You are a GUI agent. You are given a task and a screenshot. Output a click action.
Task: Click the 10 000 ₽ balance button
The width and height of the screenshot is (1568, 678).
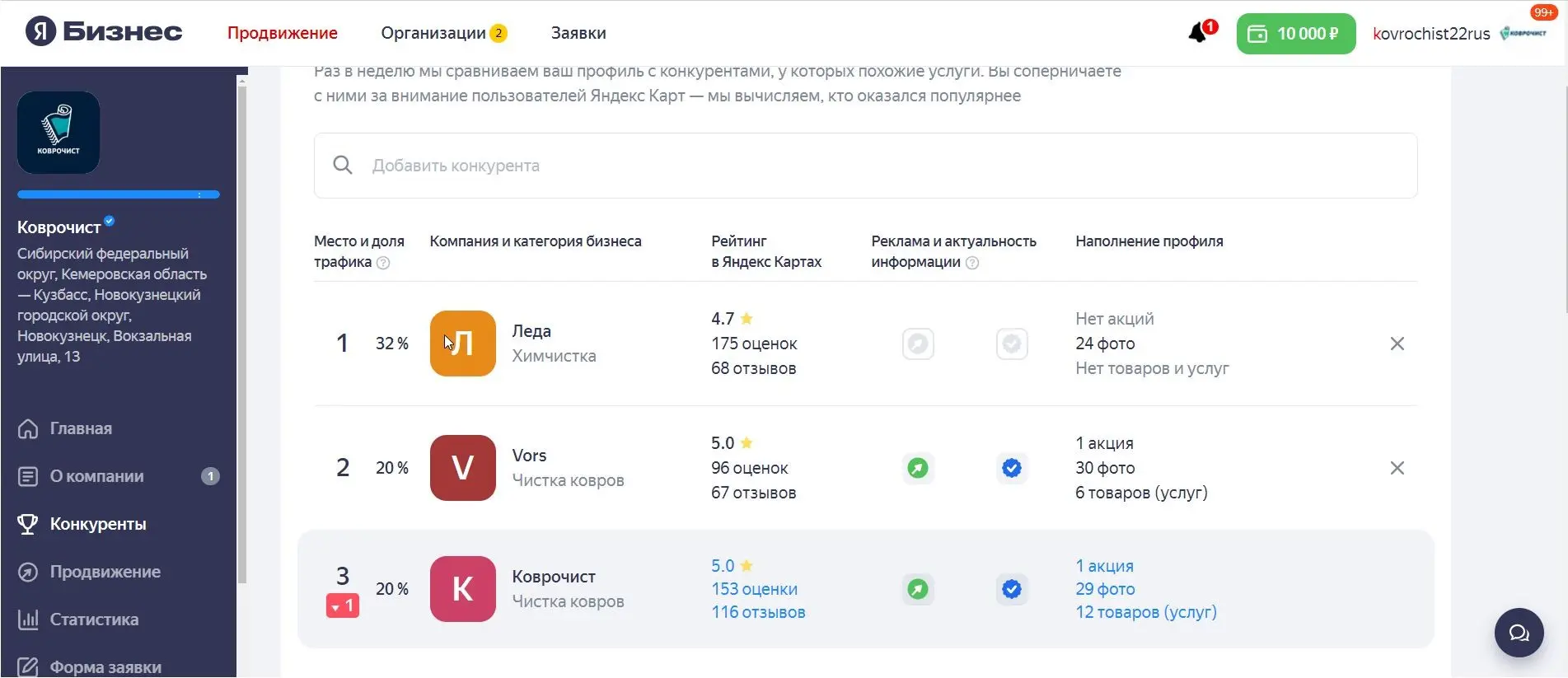[x=1295, y=34]
